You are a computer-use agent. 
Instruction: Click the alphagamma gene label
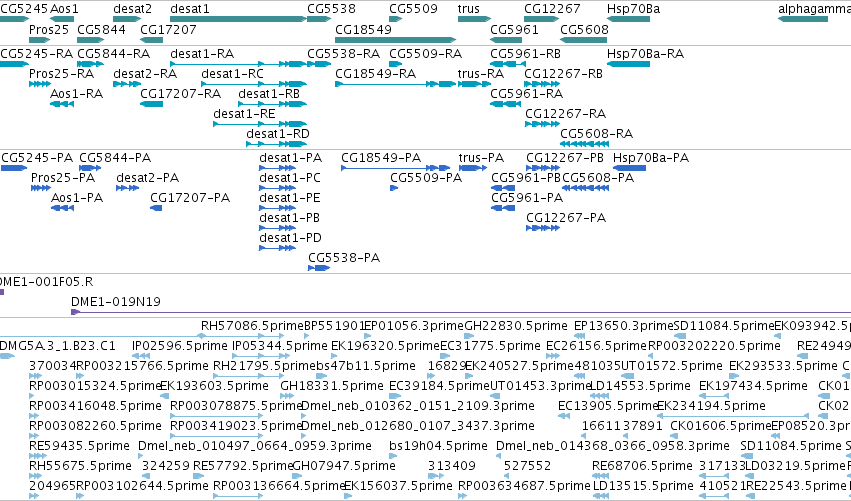point(814,9)
